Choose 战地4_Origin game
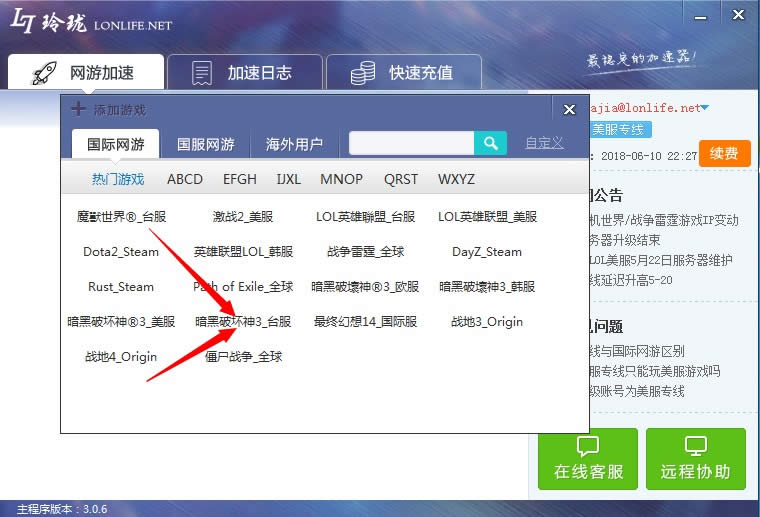This screenshot has height=517, width=760. coord(121,357)
